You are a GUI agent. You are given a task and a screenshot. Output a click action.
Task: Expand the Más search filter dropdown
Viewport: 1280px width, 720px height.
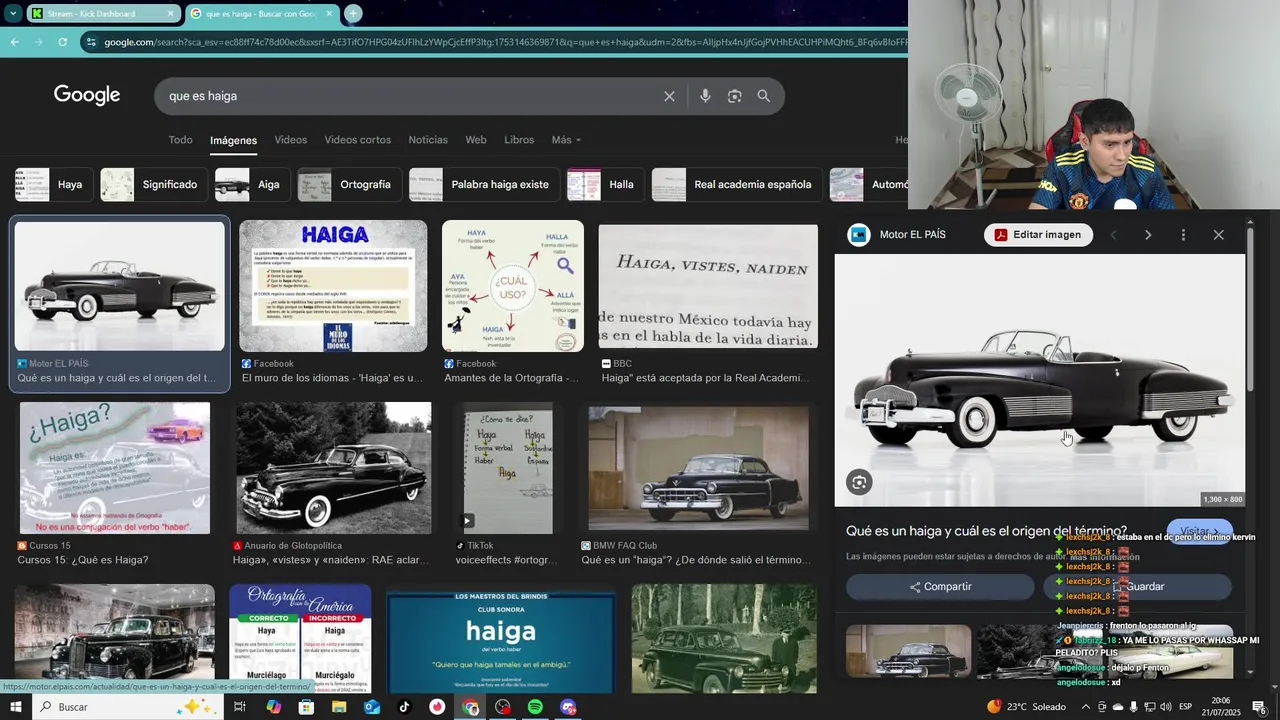click(566, 140)
